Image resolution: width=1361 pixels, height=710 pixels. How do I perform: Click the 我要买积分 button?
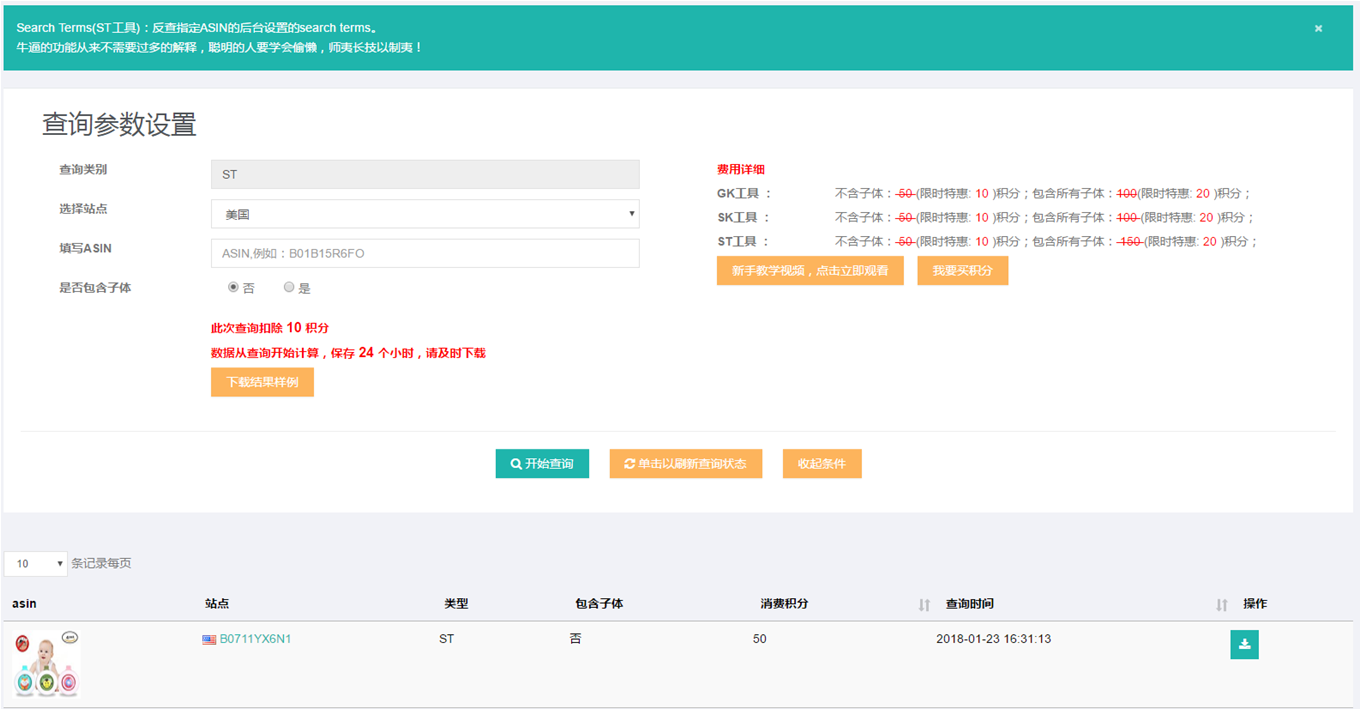pyautogui.click(x=962, y=271)
